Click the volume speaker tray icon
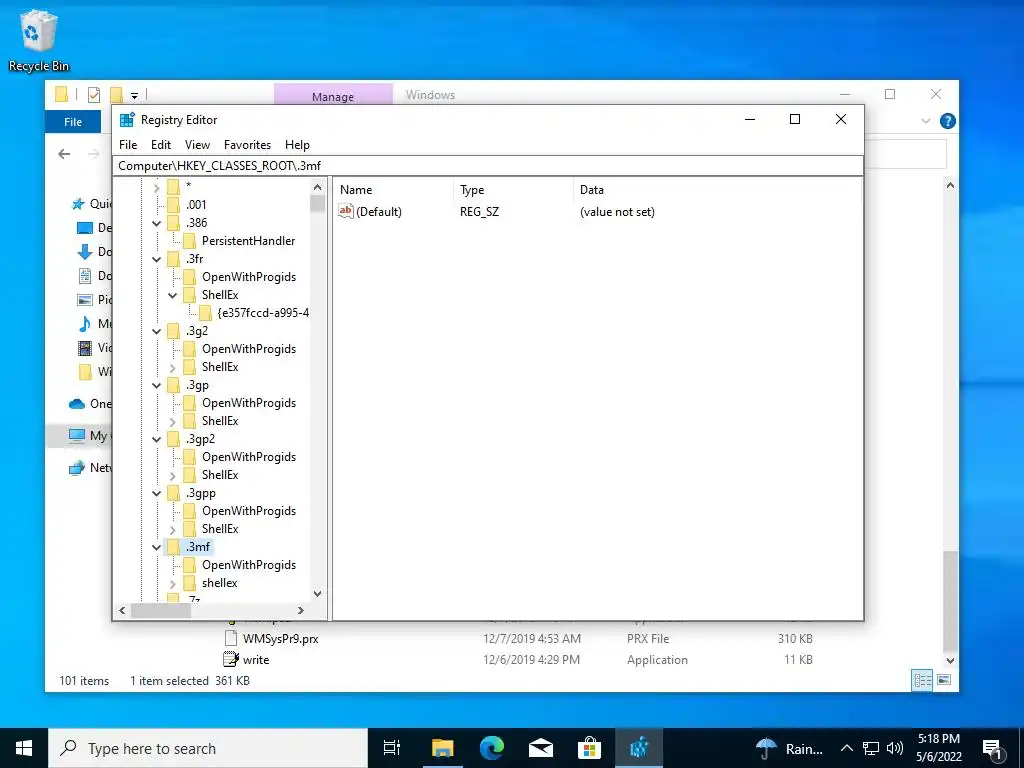Screen dimensions: 1024x768 pos(895,748)
